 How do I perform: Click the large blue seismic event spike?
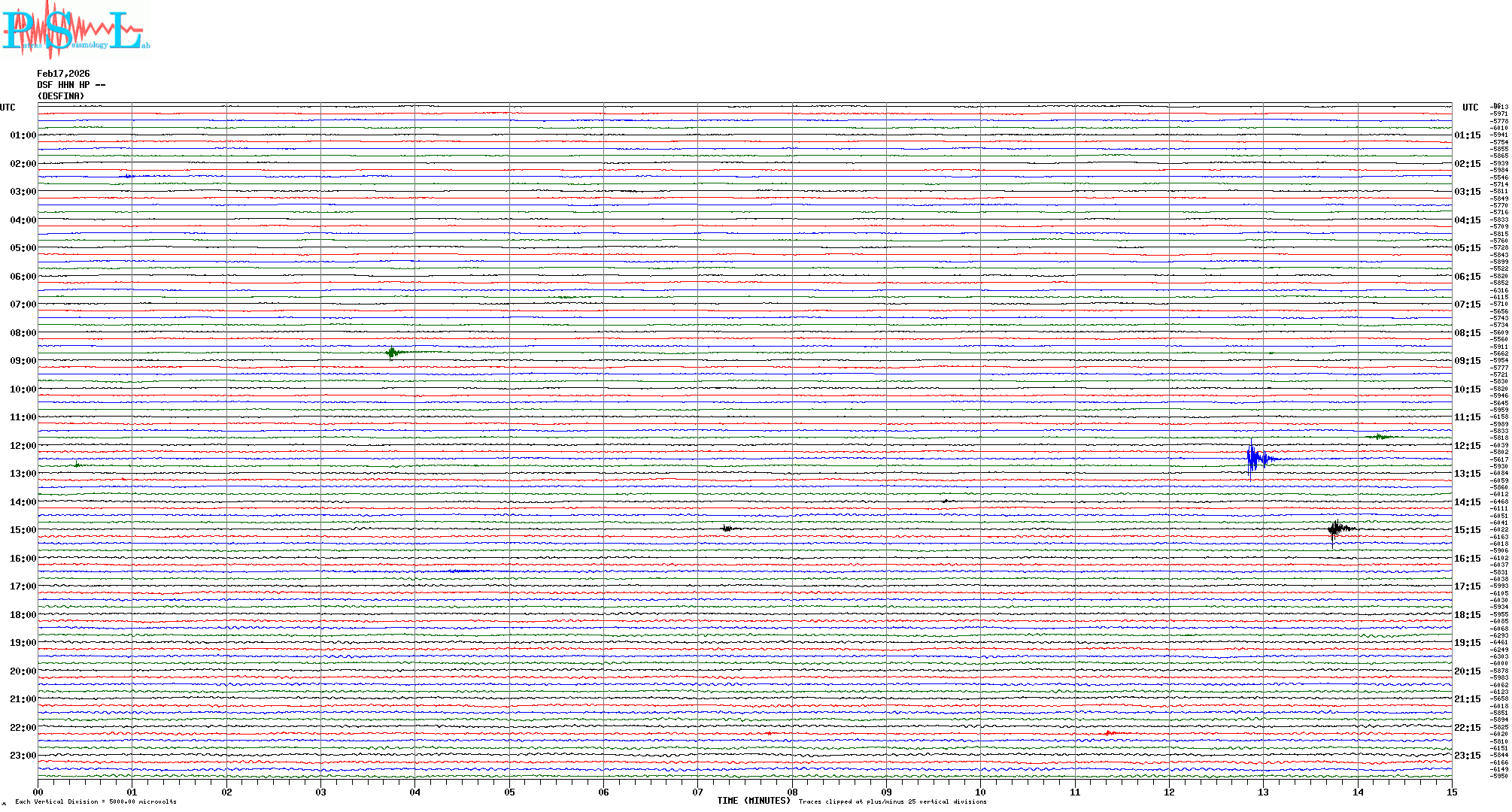pyautogui.click(x=1252, y=458)
